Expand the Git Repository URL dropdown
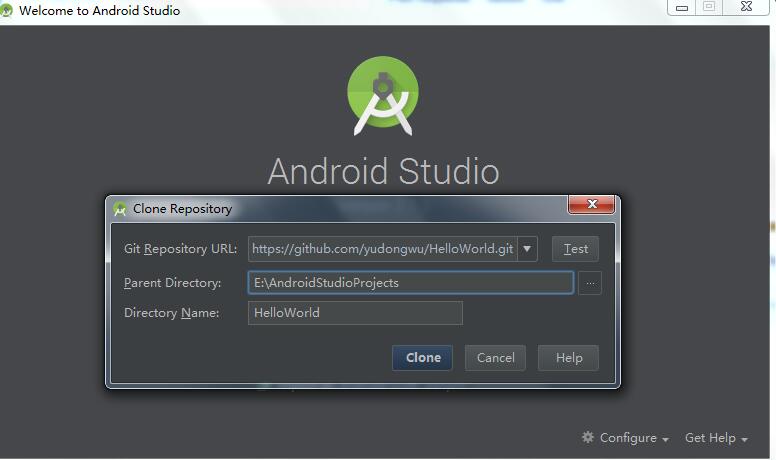Image resolution: width=776 pixels, height=460 pixels. click(527, 249)
